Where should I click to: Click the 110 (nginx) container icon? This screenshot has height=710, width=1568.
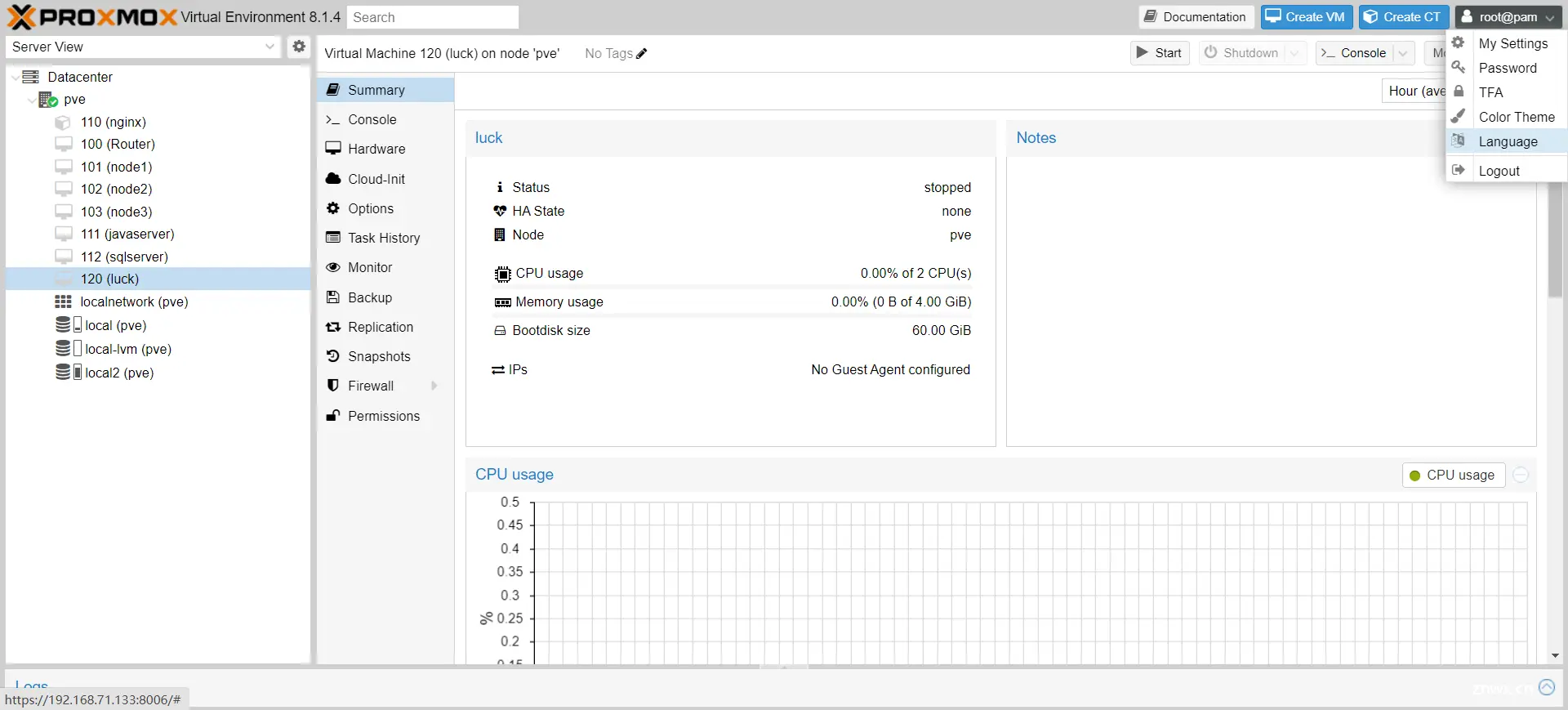tap(63, 123)
